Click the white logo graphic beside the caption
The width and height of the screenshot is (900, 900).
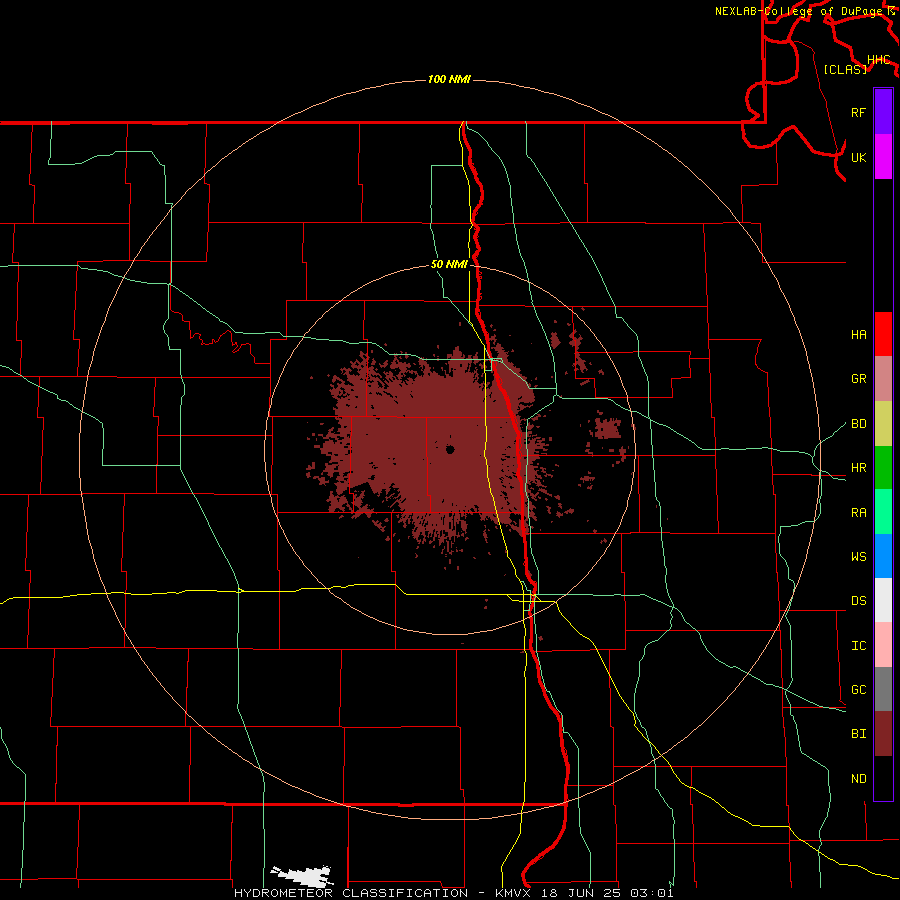tap(302, 876)
